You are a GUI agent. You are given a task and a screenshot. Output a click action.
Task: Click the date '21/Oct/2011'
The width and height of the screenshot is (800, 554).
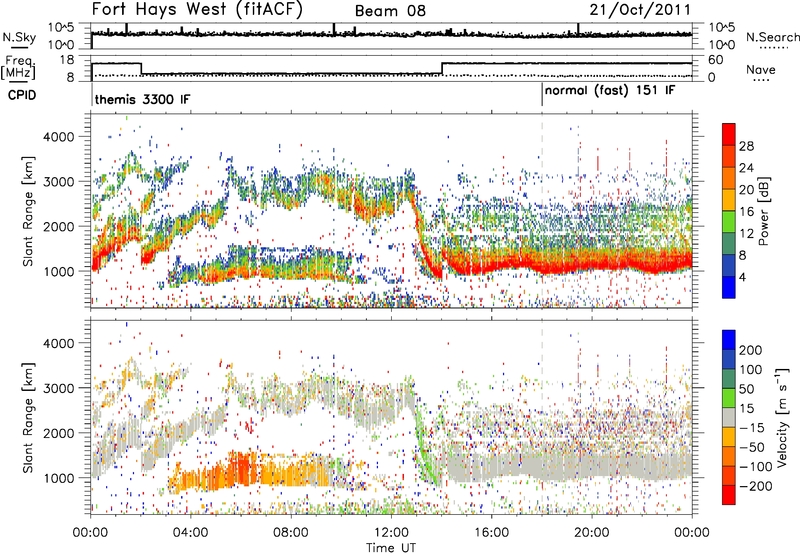[640, 10]
